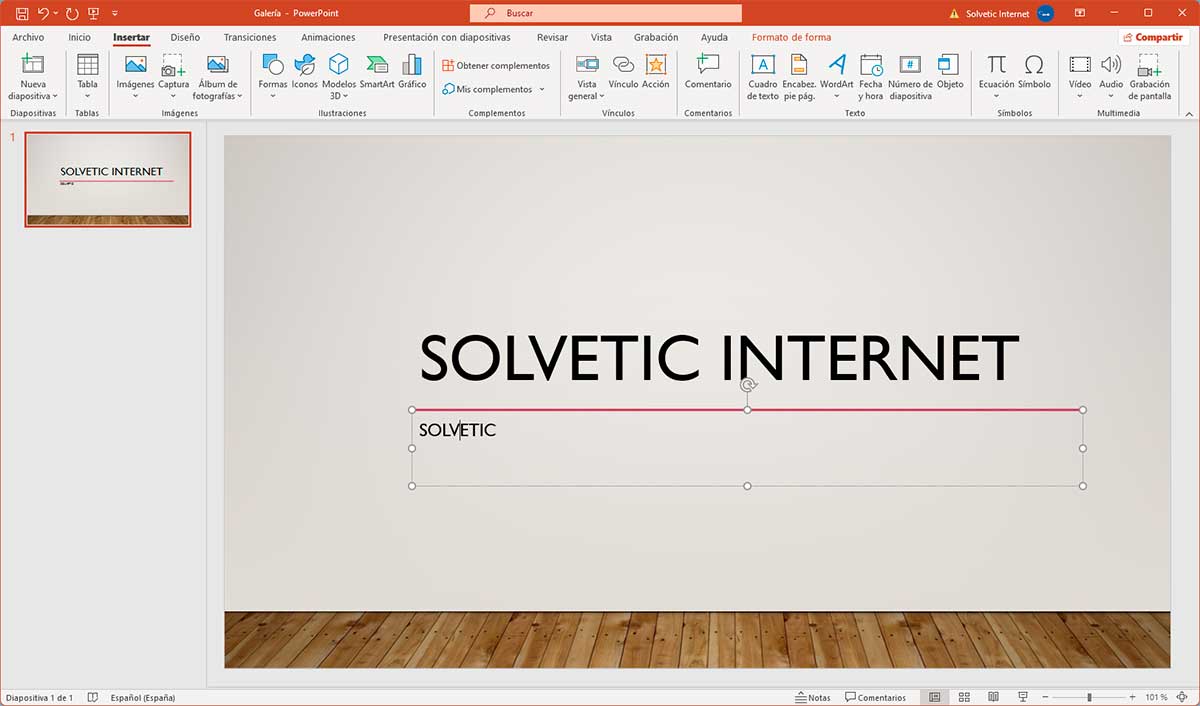Switch to the Inicio tab

[x=79, y=37]
